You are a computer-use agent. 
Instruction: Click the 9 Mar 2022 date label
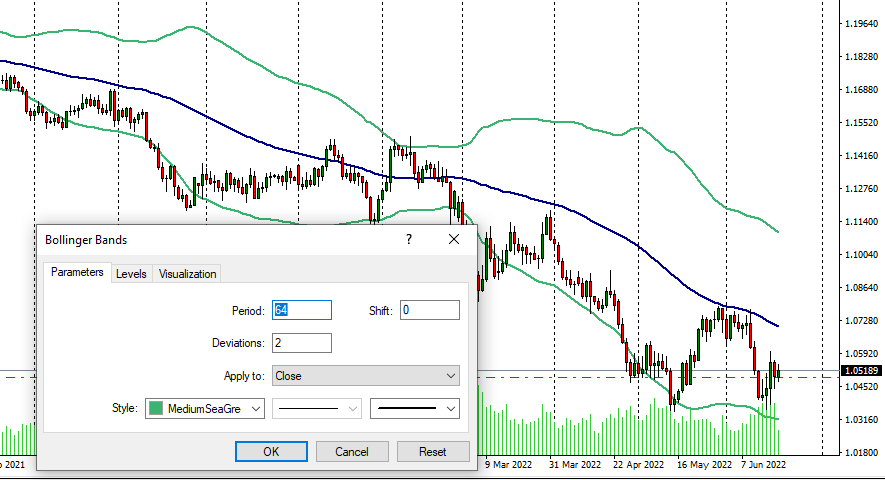point(508,465)
